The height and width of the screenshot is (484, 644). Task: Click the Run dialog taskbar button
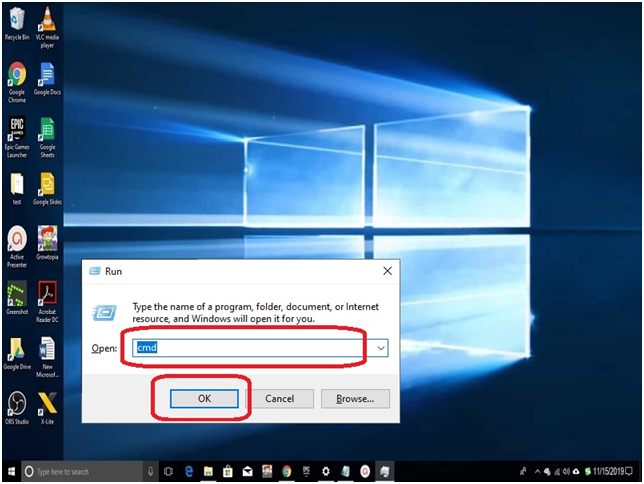coord(384,471)
